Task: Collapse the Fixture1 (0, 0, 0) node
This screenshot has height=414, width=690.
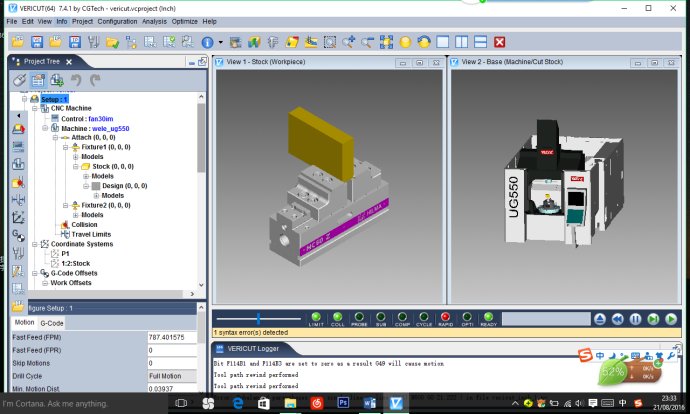Action: click(65, 147)
